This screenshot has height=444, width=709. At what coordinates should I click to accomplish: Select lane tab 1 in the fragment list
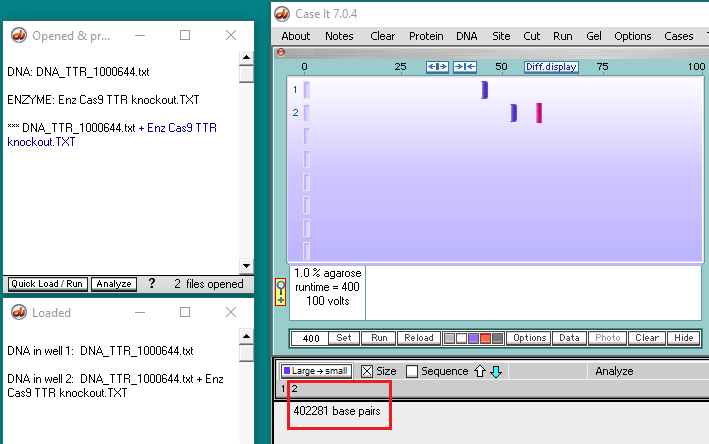[x=283, y=389]
